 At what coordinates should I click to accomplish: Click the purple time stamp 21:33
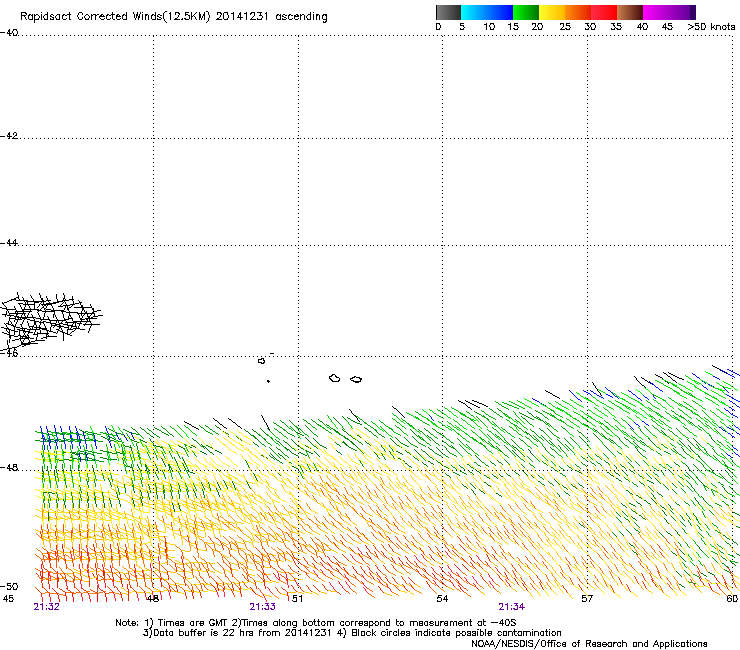coord(262,607)
